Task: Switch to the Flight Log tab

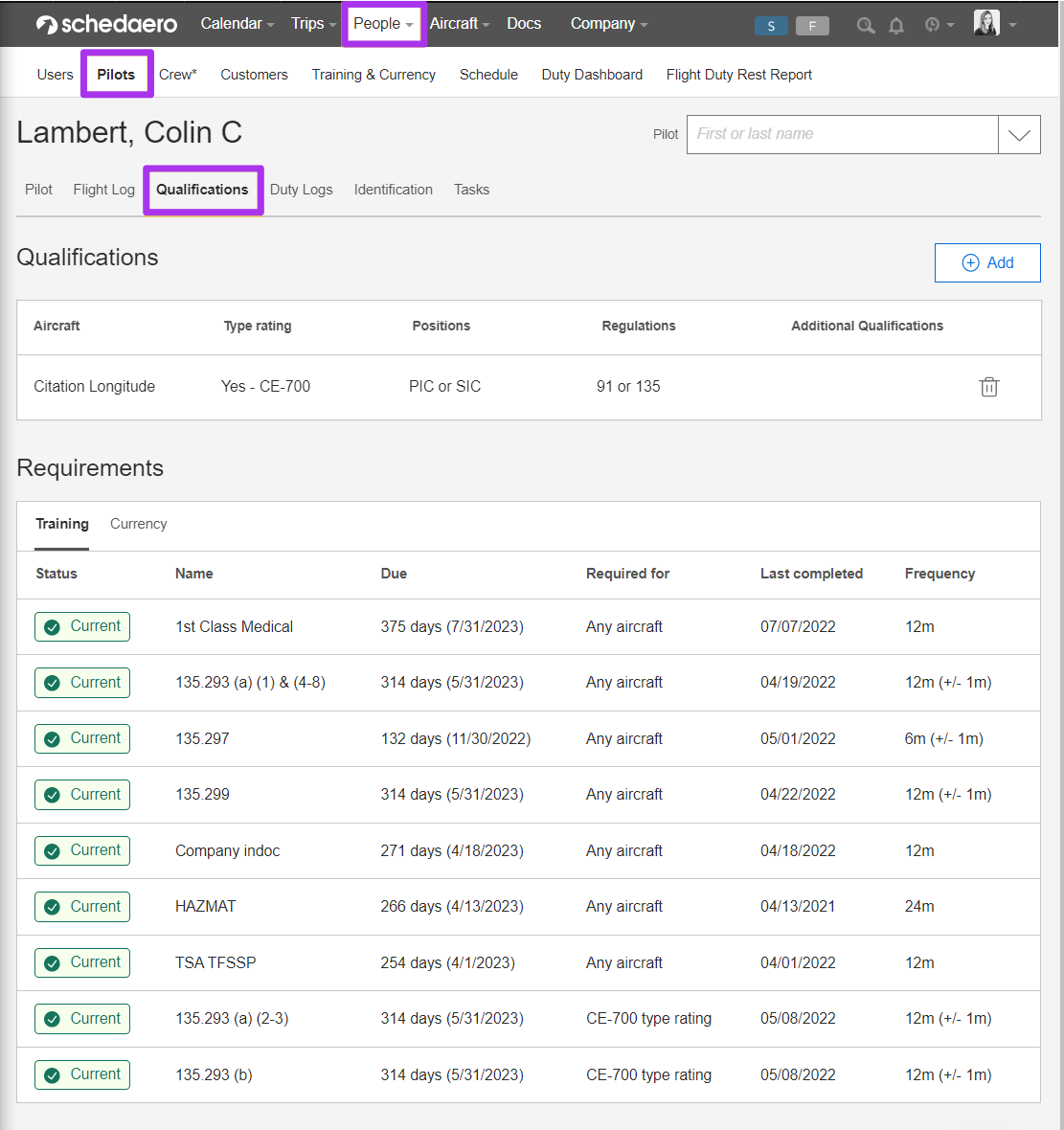Action: click(x=103, y=190)
